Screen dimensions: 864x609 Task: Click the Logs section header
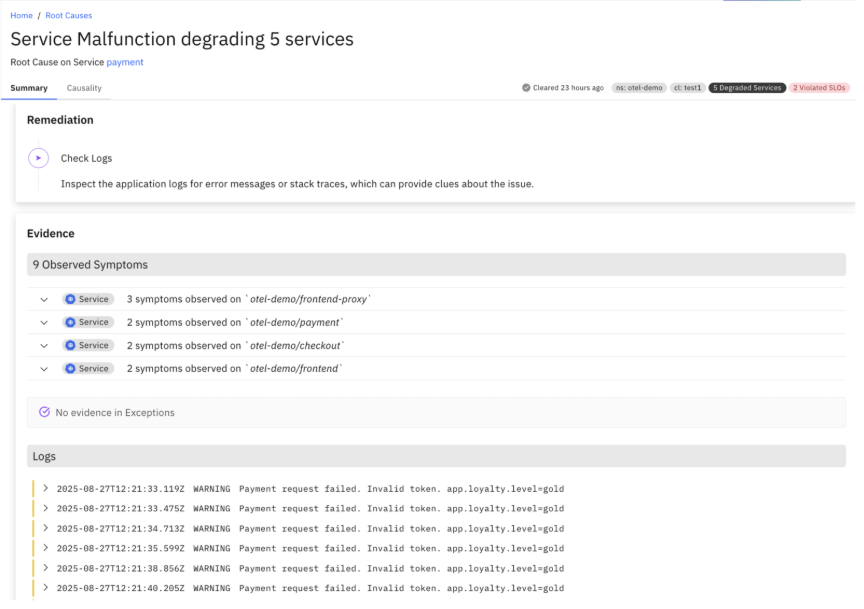click(436, 456)
